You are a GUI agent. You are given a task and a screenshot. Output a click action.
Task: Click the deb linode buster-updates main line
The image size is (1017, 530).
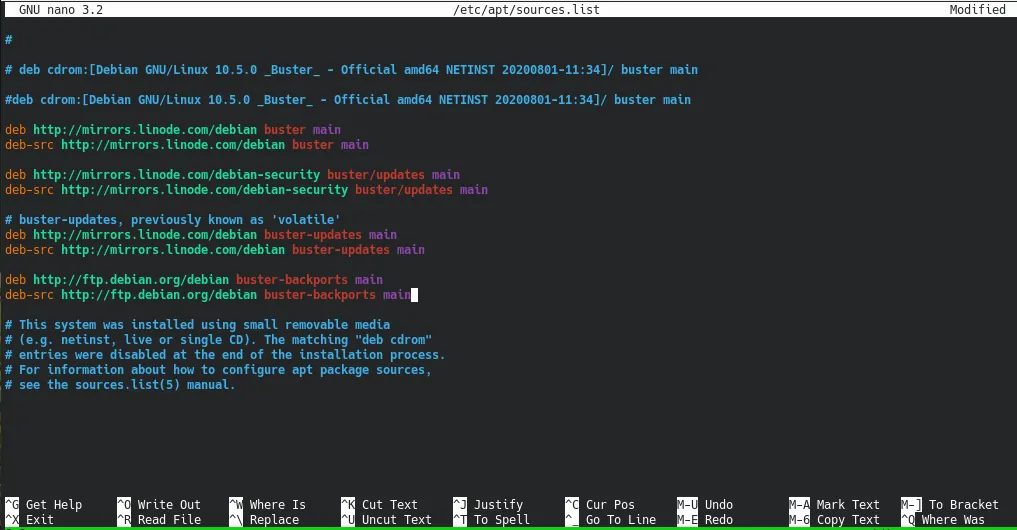coord(201,234)
